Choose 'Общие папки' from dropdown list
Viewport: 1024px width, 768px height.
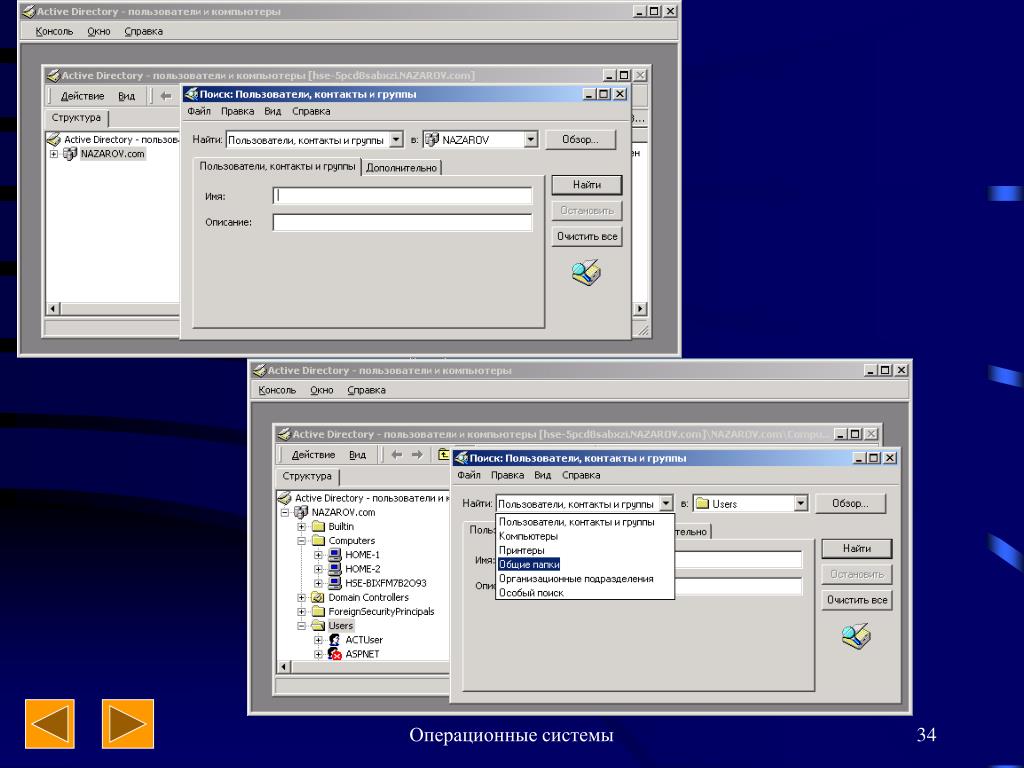[x=529, y=564]
